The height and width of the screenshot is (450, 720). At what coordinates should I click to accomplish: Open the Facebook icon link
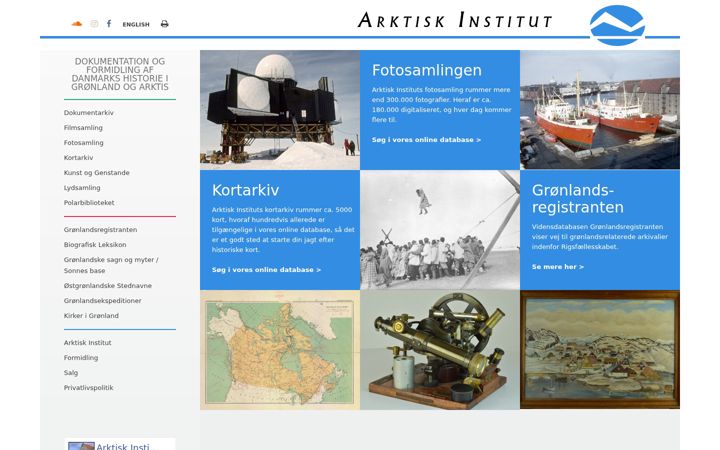tap(109, 23)
